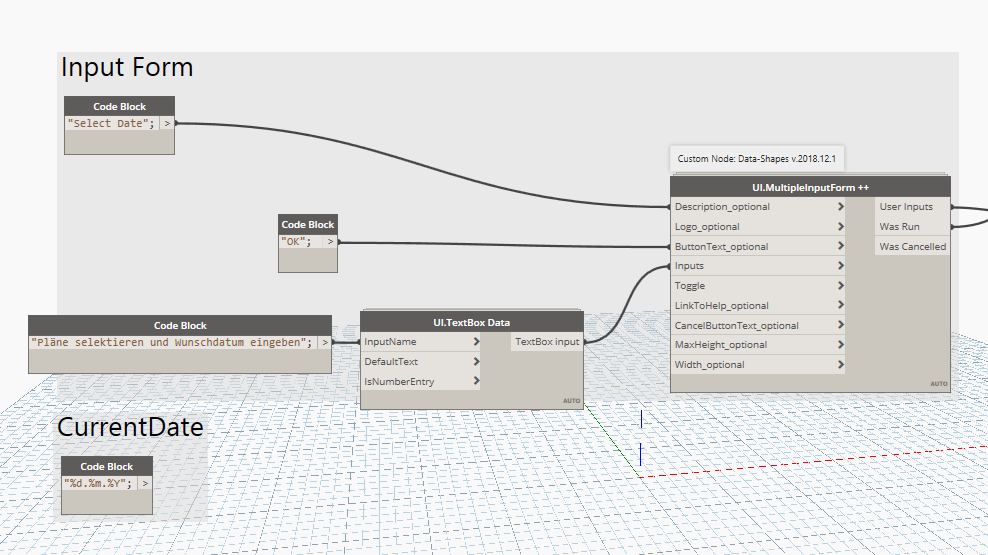Select the UI.MultipleInputForm ++ node header

810,187
